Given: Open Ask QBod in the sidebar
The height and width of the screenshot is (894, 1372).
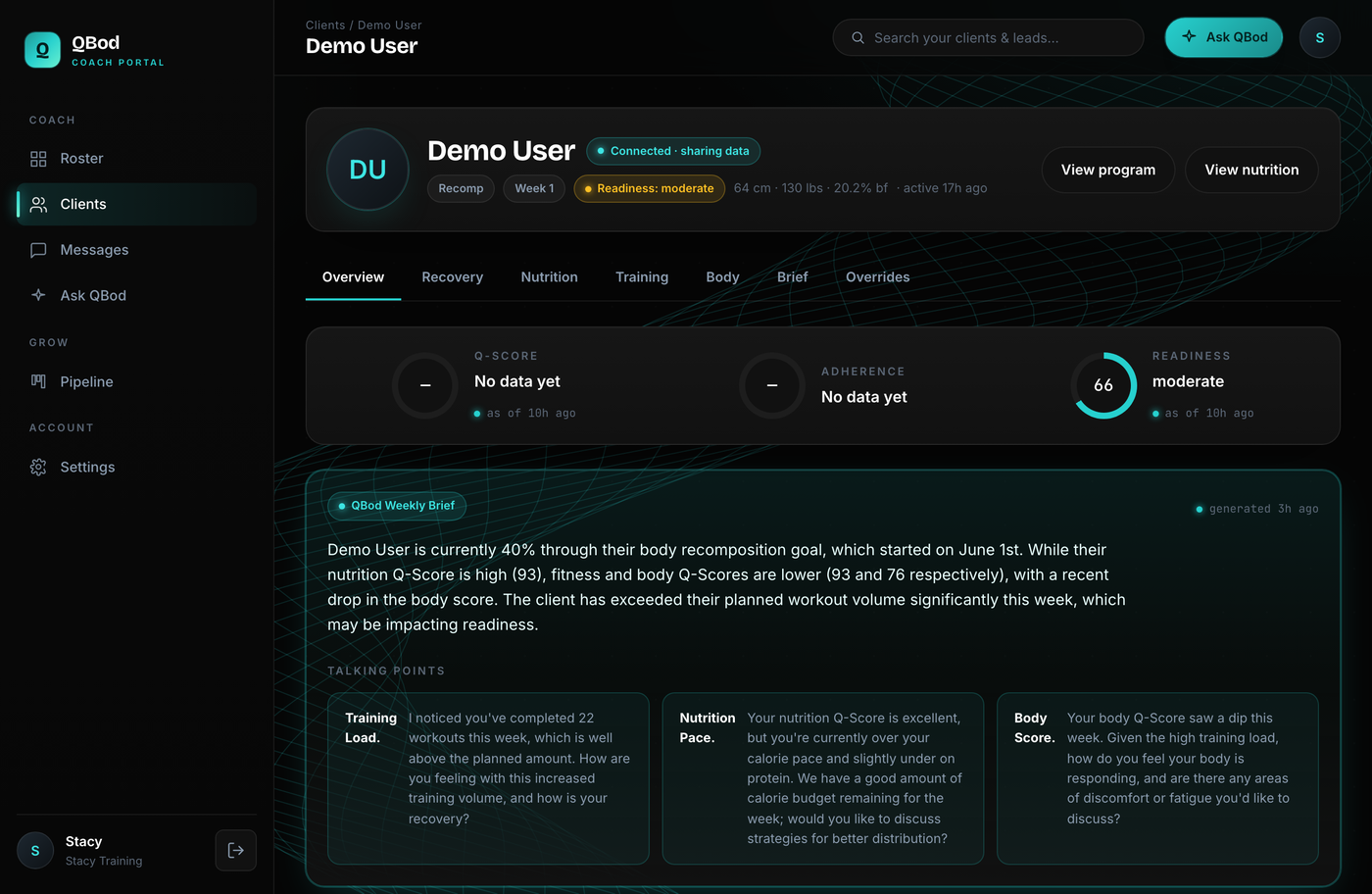Looking at the screenshot, I should tap(137, 295).
